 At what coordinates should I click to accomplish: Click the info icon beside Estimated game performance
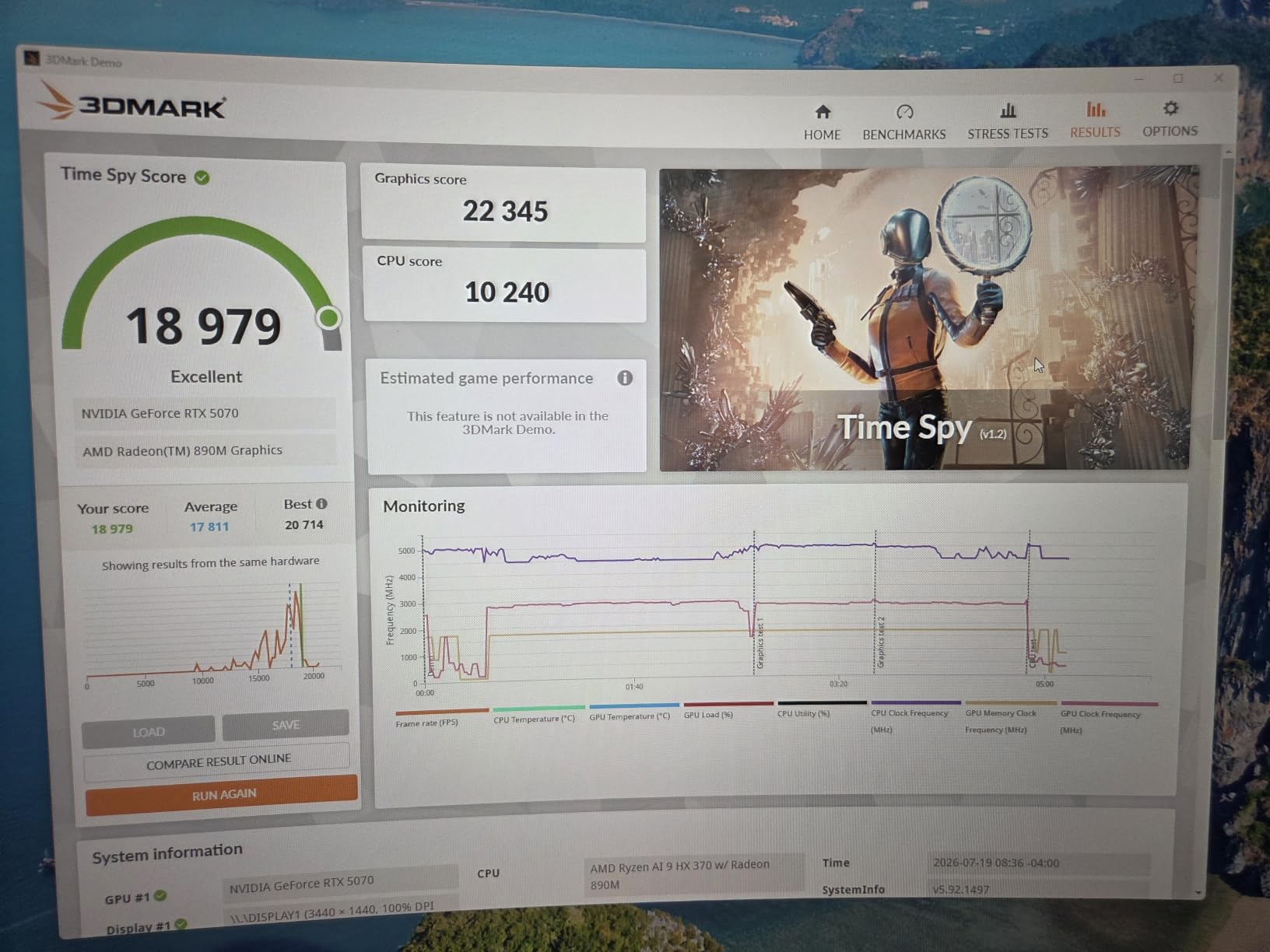(625, 378)
